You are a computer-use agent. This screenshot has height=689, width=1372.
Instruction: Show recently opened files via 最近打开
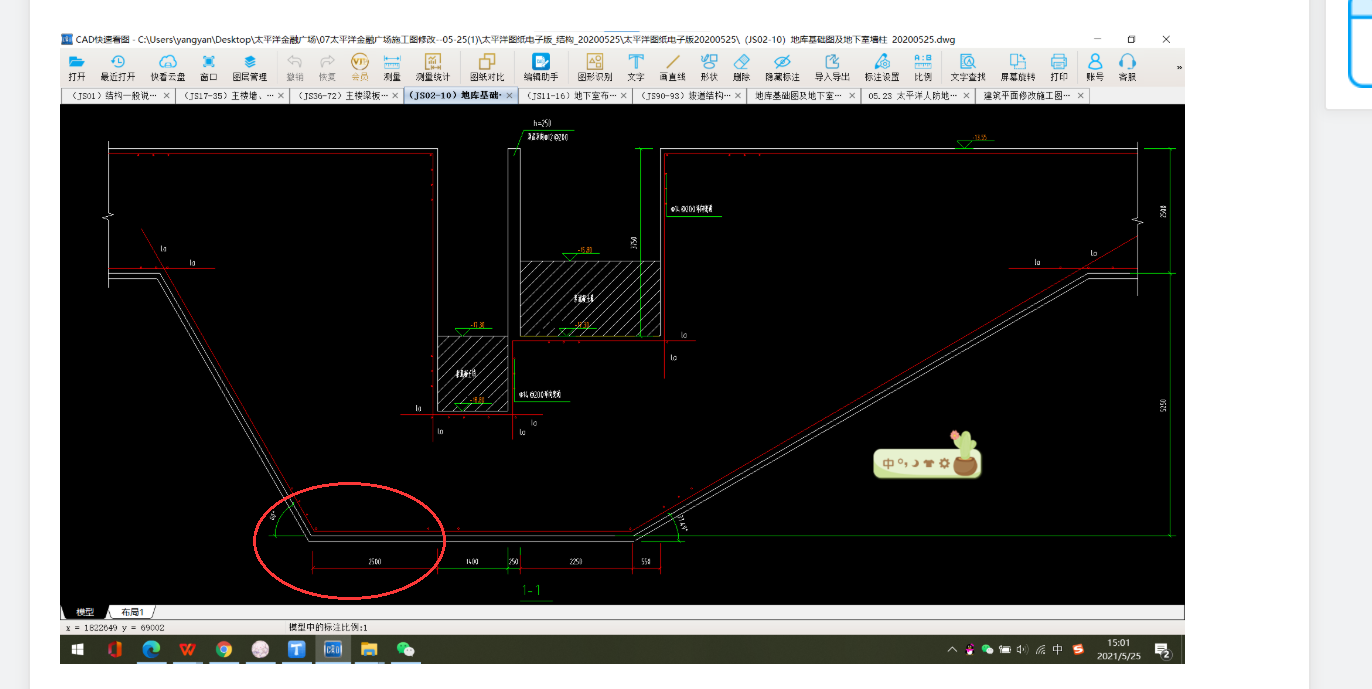pyautogui.click(x=118, y=67)
